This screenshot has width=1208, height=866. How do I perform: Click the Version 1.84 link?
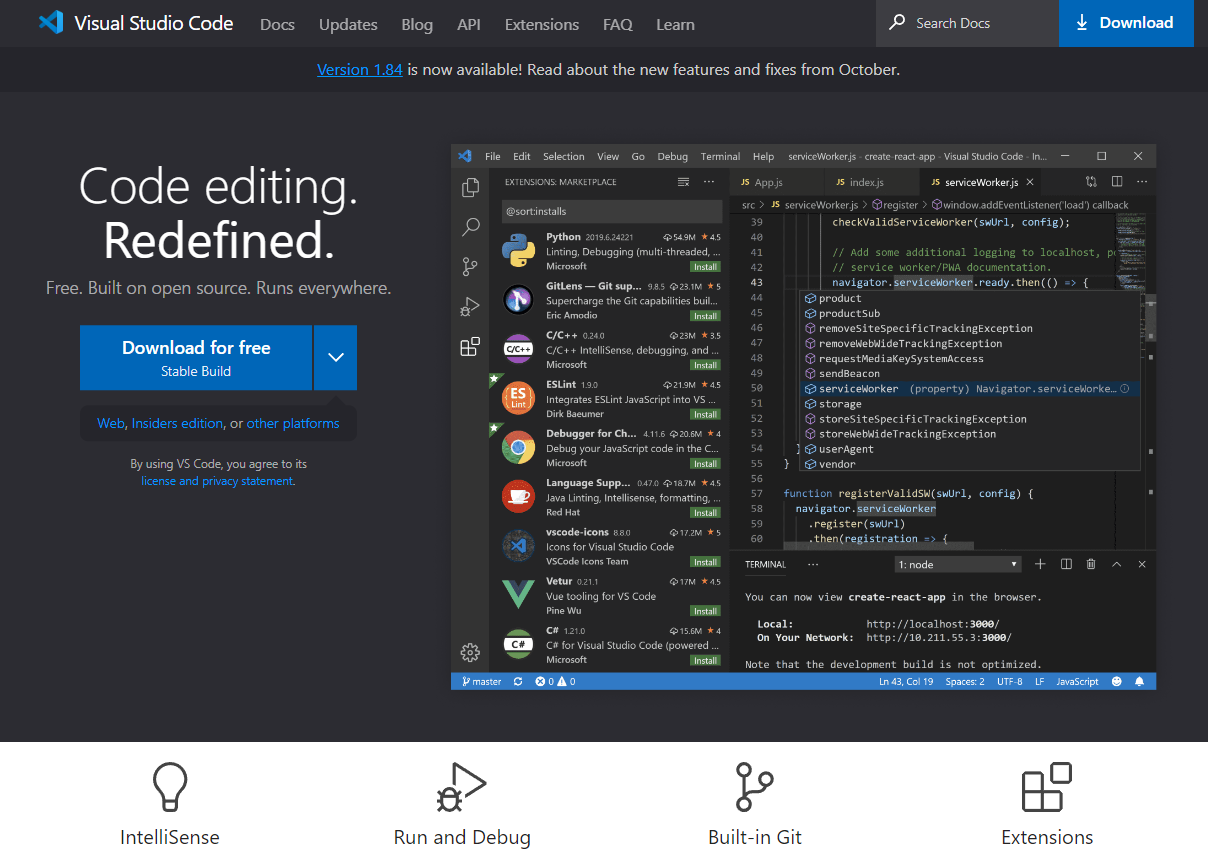click(x=359, y=69)
